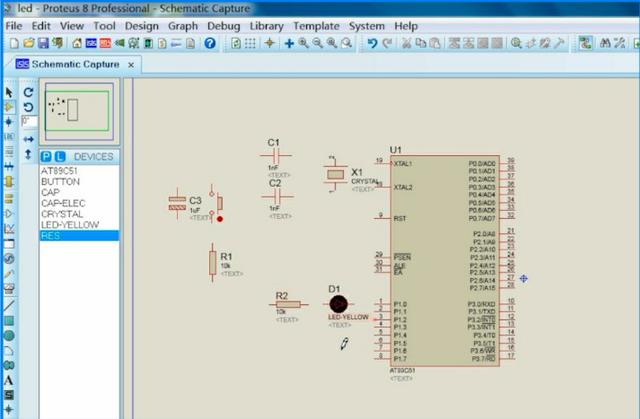
Task: Click the Zoom Out magnifier icon
Action: (x=318, y=43)
